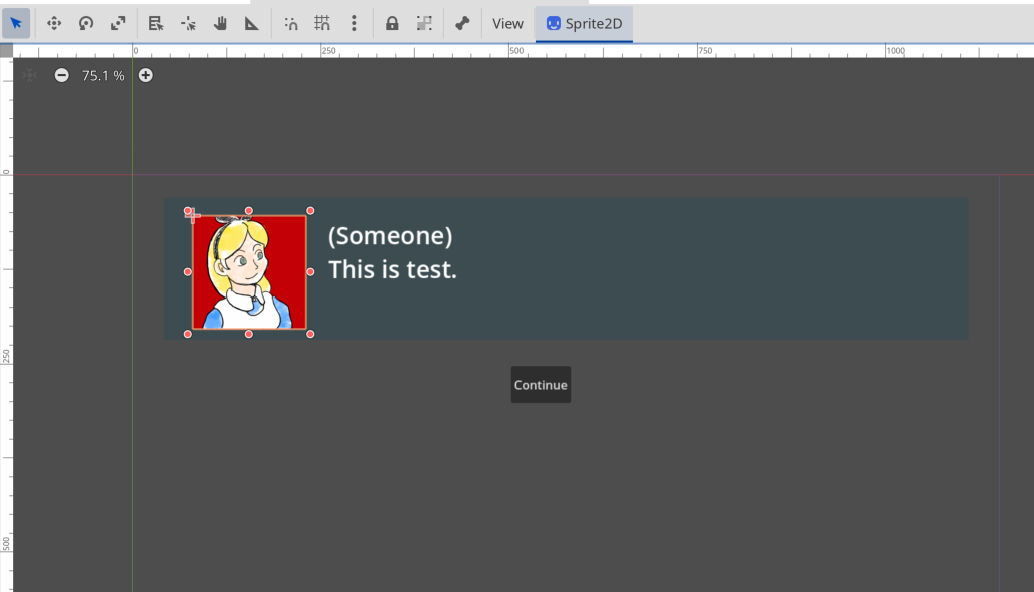
Task: Click the sprite's bottom-center selection handle
Action: pyautogui.click(x=249, y=334)
